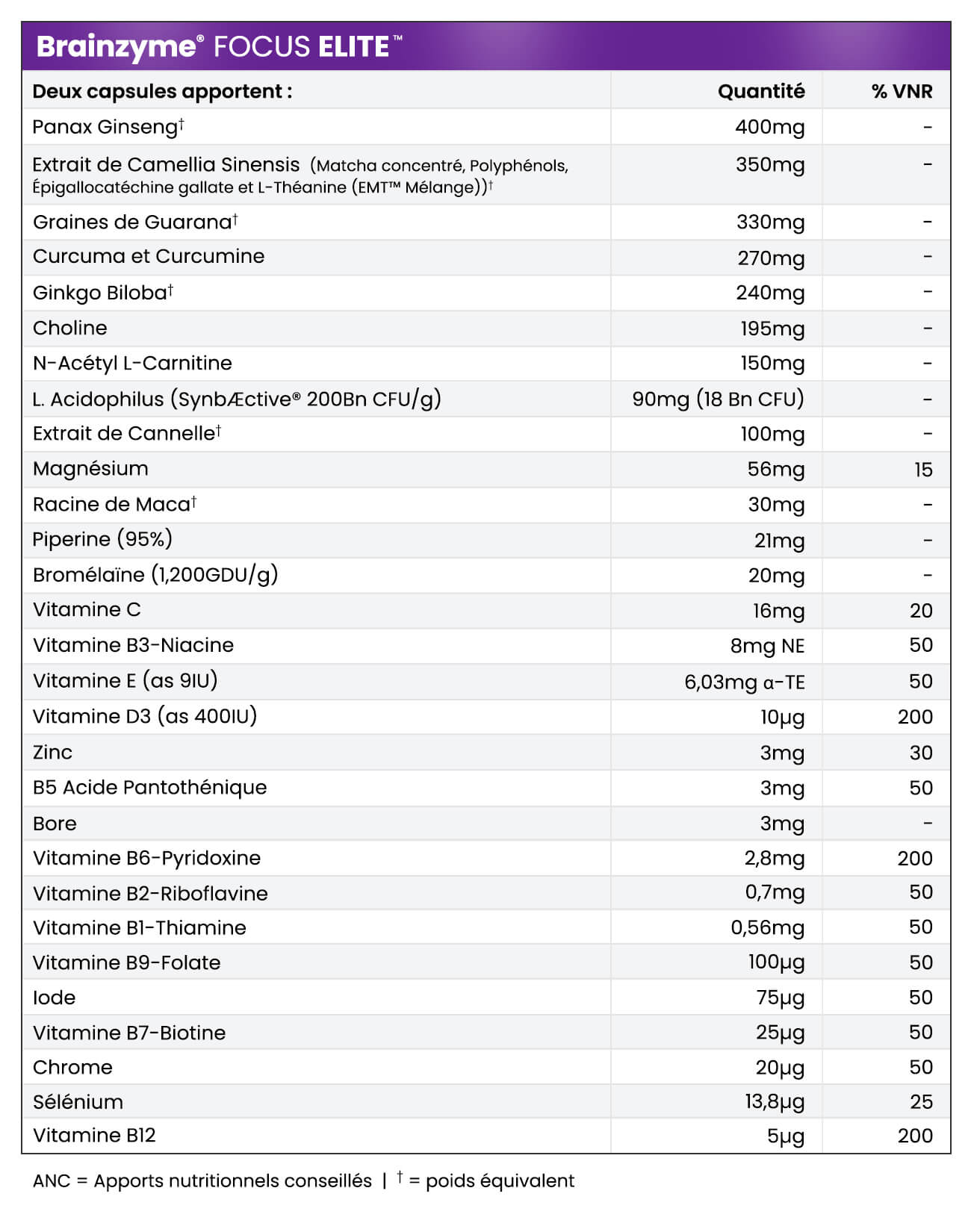
Task: Click the Brainzyme FOCUS ELITE title banner
Action: [219, 46]
